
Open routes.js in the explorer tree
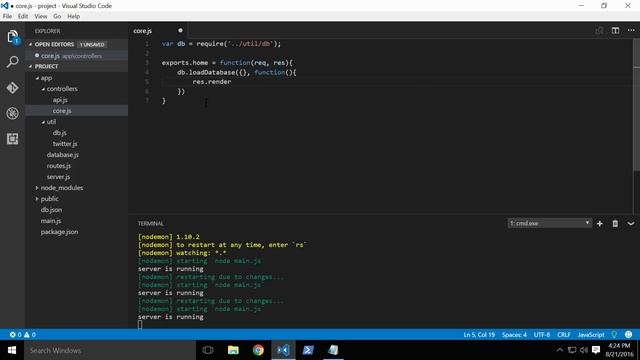coord(59,166)
